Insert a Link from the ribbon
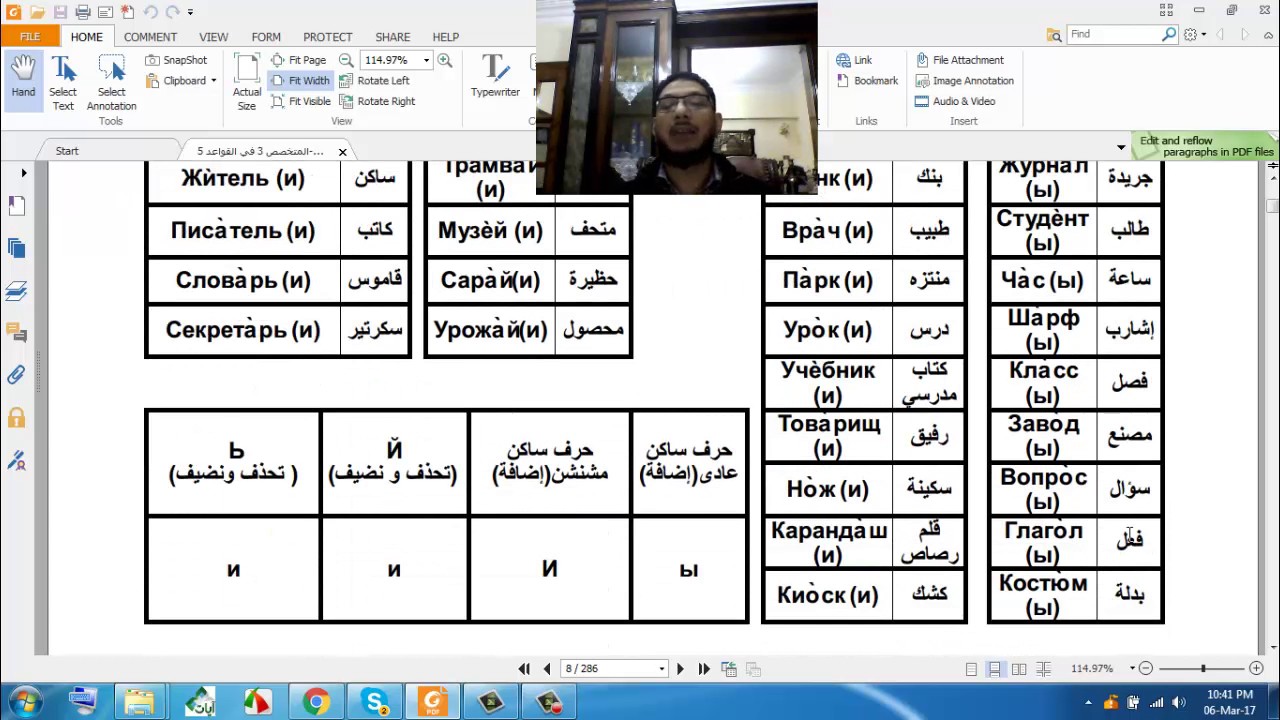Image resolution: width=1280 pixels, height=720 pixels. [854, 60]
